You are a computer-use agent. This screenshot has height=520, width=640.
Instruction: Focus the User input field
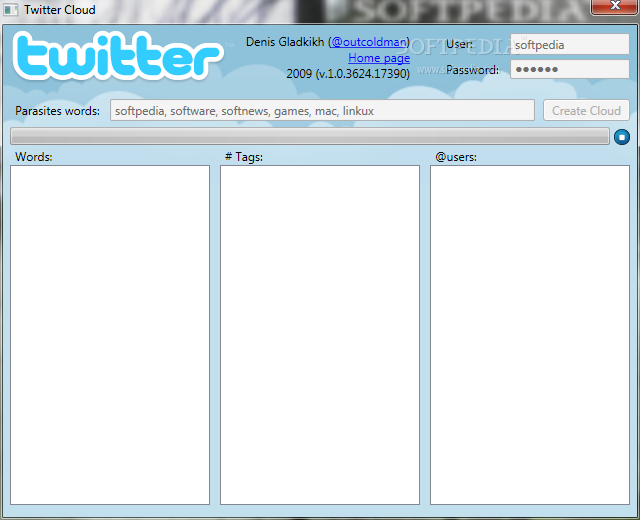pos(570,44)
